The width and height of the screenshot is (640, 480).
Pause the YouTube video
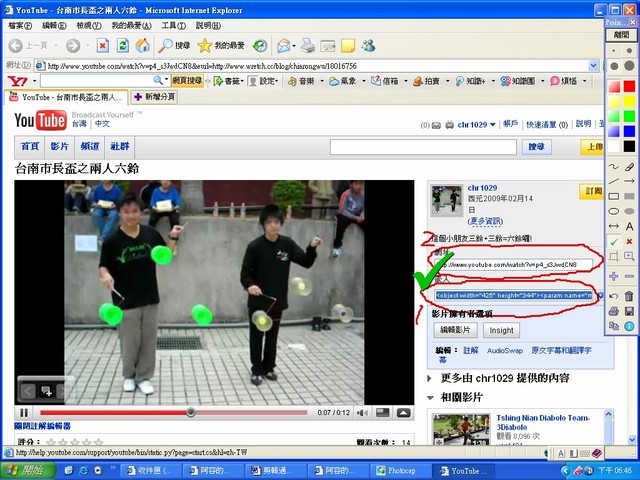[x=24, y=413]
